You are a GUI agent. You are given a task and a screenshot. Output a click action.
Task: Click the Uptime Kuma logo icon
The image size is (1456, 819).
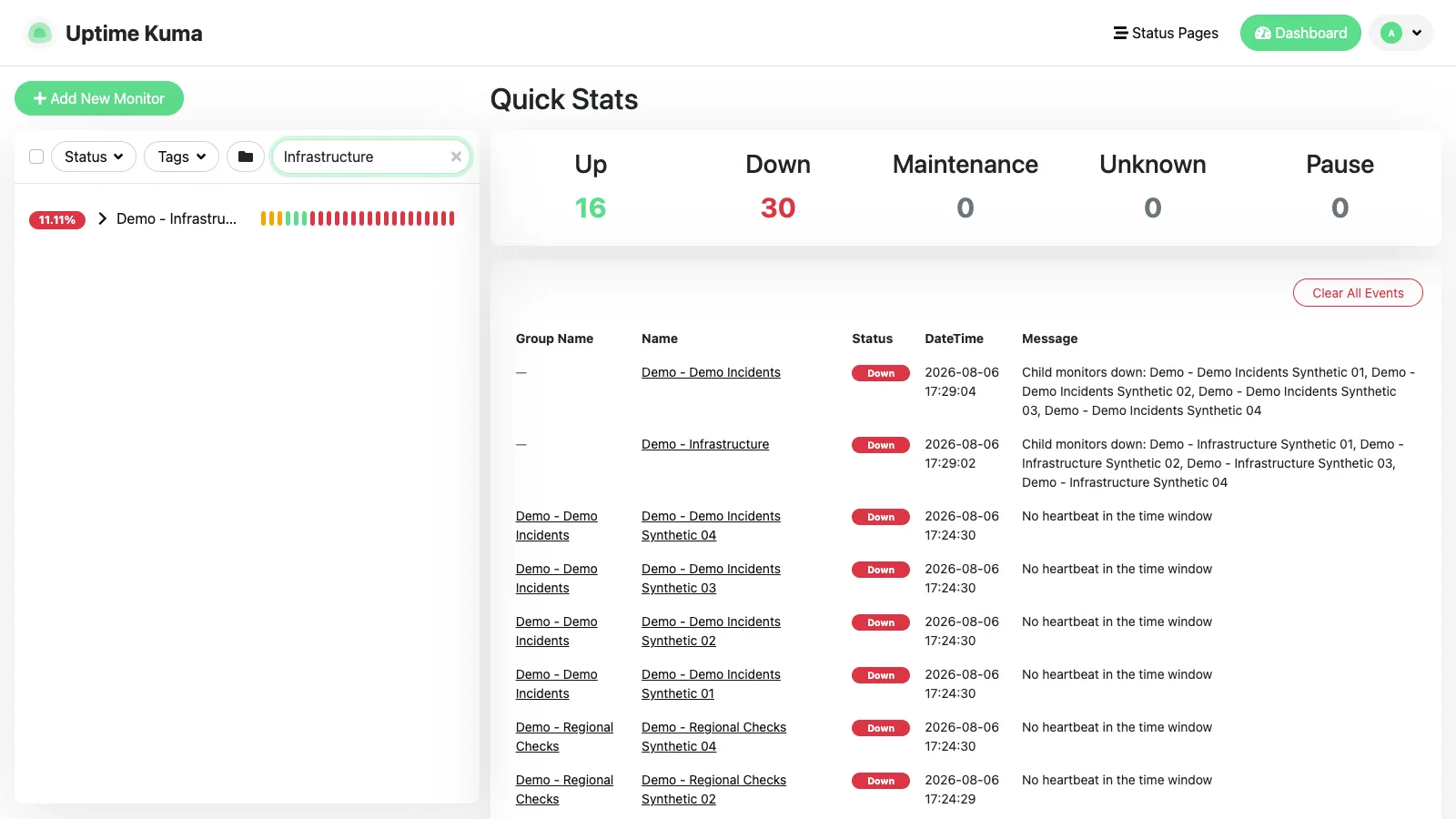click(39, 33)
